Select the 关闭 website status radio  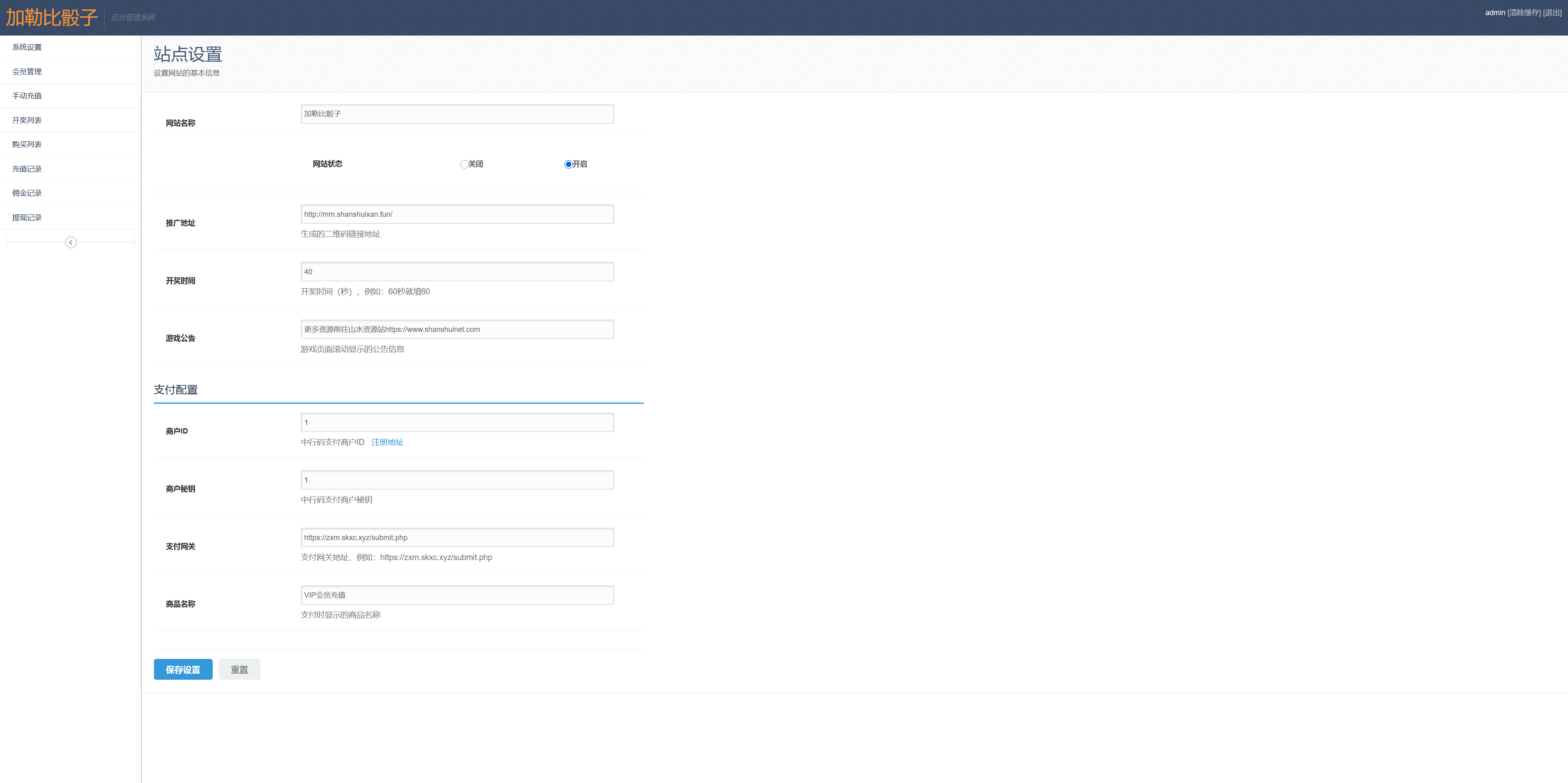point(464,164)
